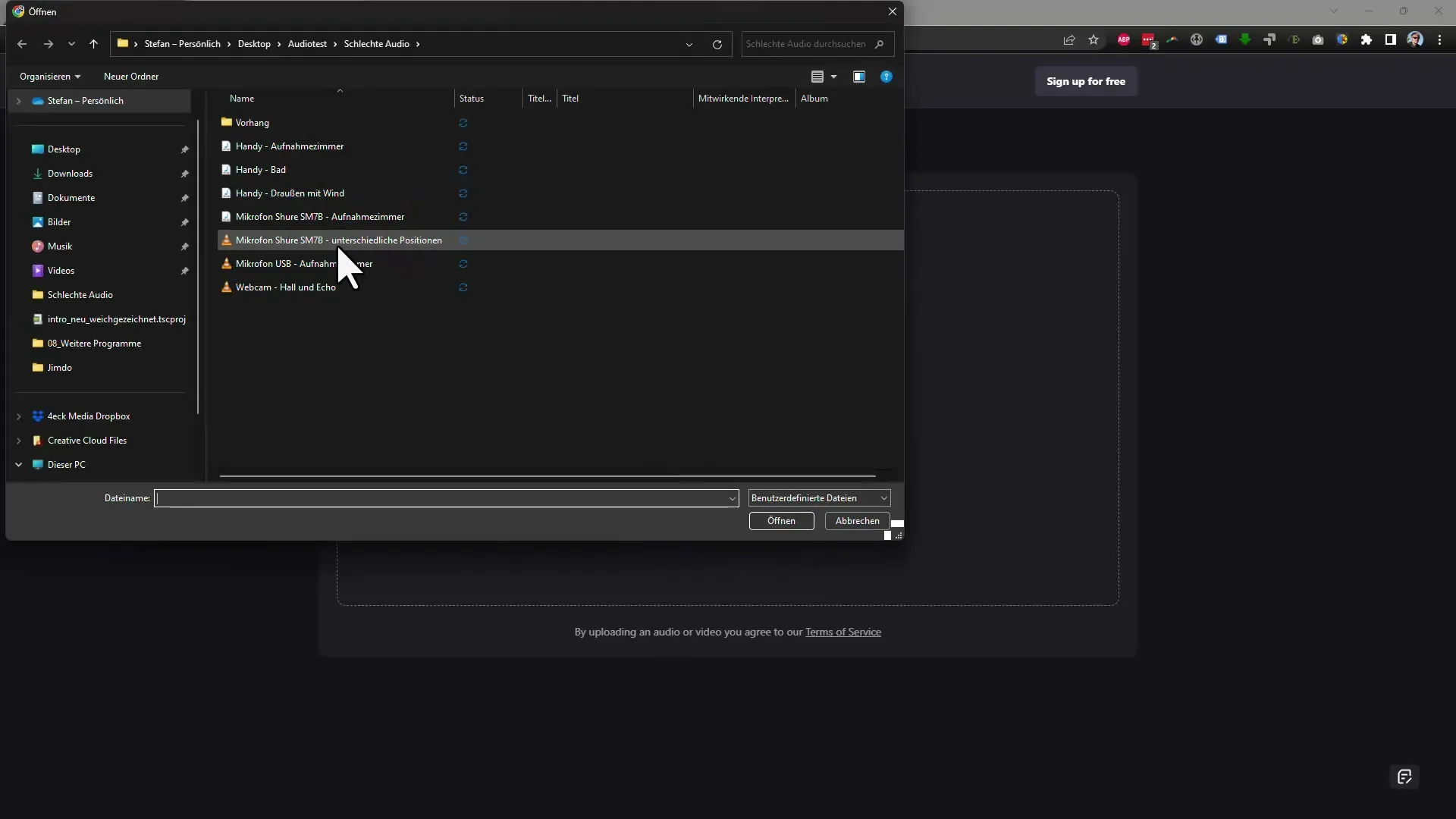Expand the 4eck Media Dropbox tree item
Viewport: 1456px width, 819px height.
point(19,416)
